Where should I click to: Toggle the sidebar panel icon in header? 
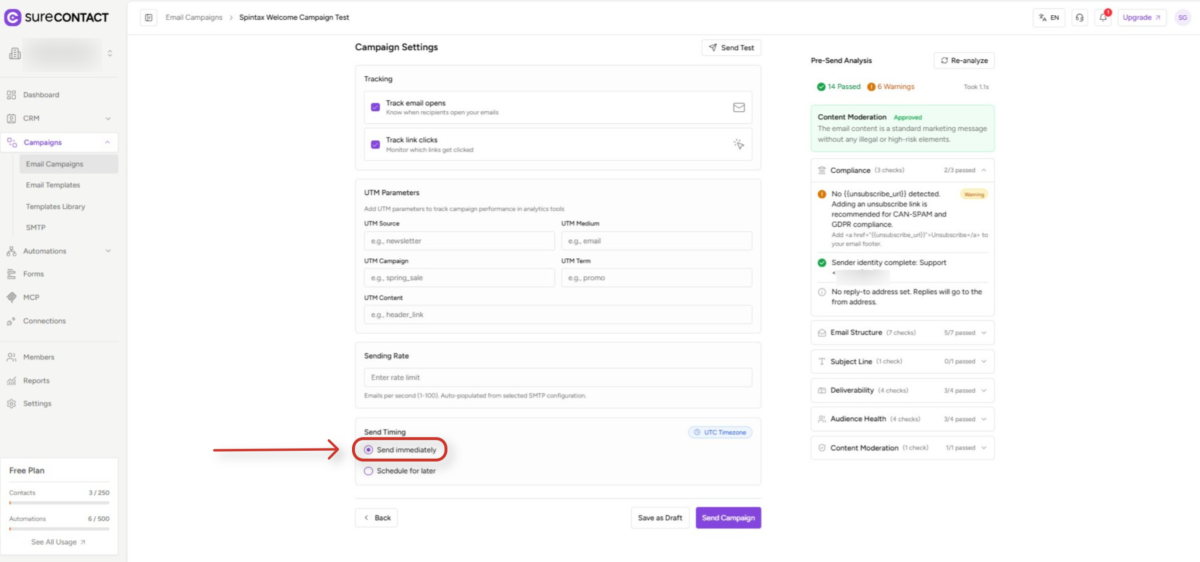pyautogui.click(x=149, y=17)
